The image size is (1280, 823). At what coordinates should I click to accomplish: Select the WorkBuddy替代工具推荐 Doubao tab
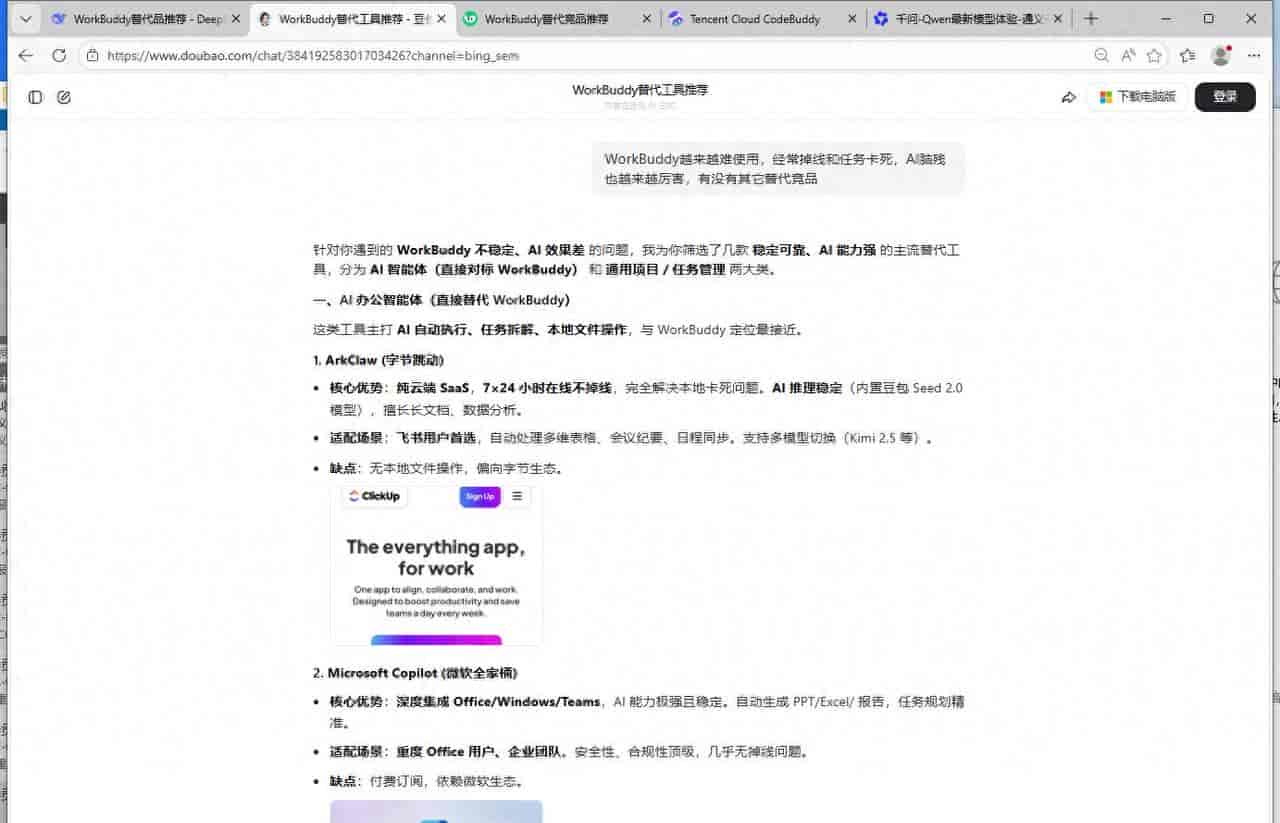click(x=351, y=19)
